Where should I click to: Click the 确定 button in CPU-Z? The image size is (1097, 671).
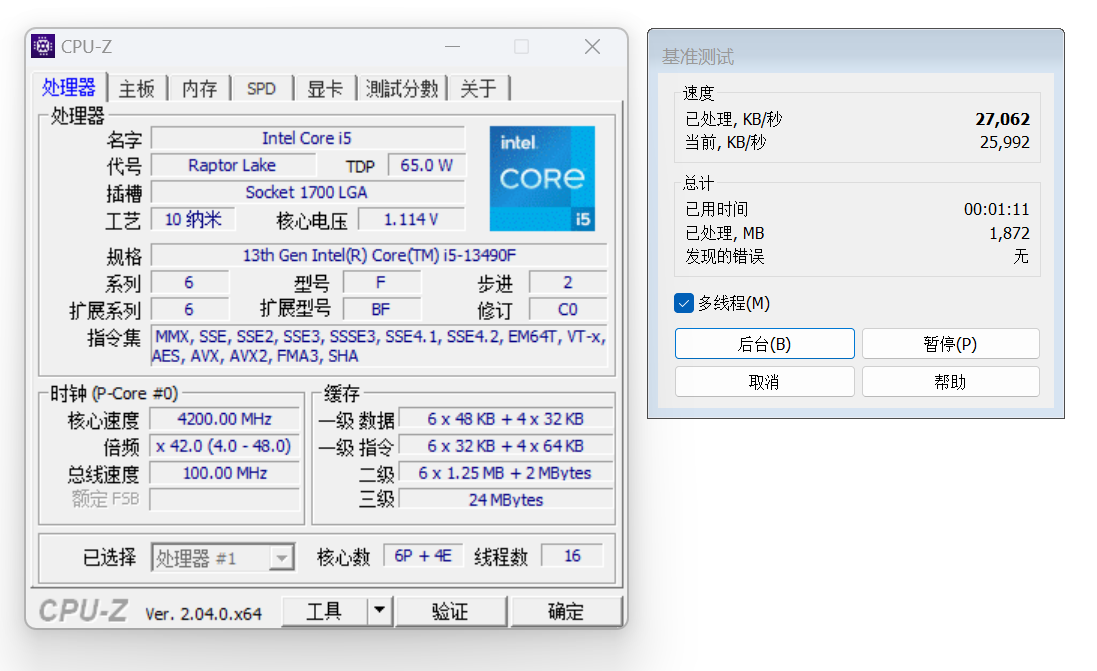click(x=566, y=611)
